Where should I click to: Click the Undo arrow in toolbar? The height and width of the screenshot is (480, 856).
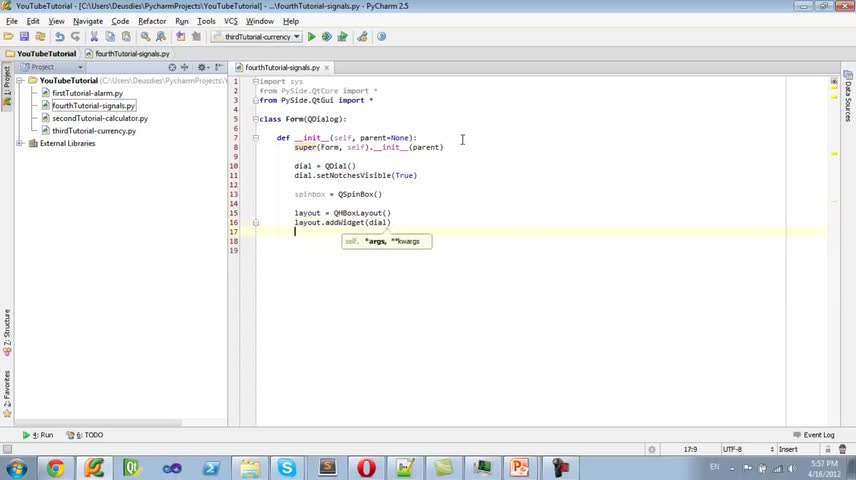(60, 37)
